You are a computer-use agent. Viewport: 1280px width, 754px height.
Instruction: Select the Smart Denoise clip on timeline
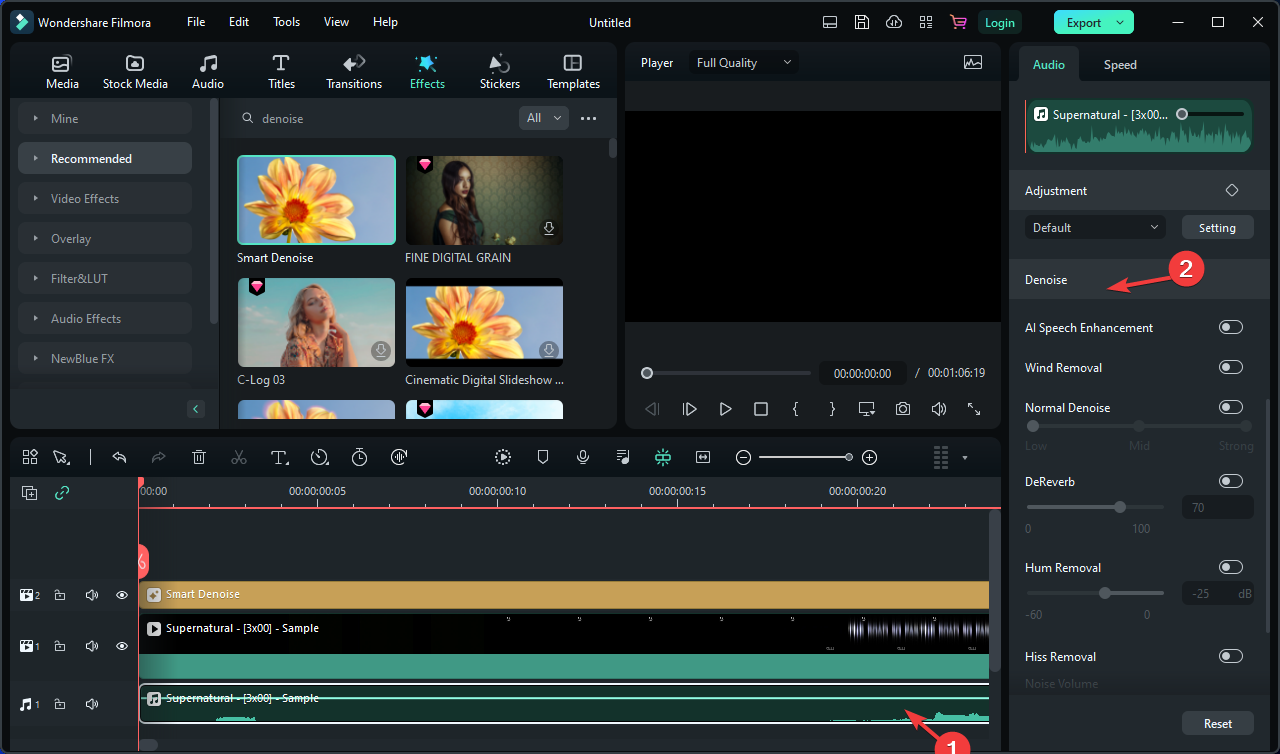(564, 595)
